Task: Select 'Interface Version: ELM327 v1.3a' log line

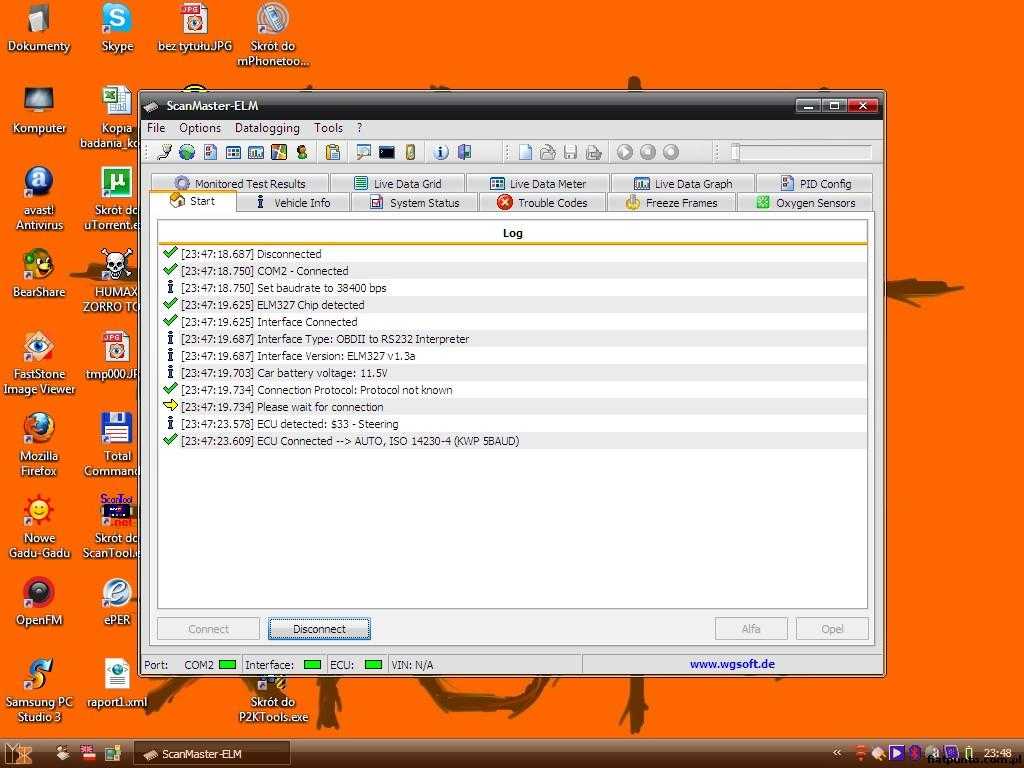Action: tap(513, 356)
